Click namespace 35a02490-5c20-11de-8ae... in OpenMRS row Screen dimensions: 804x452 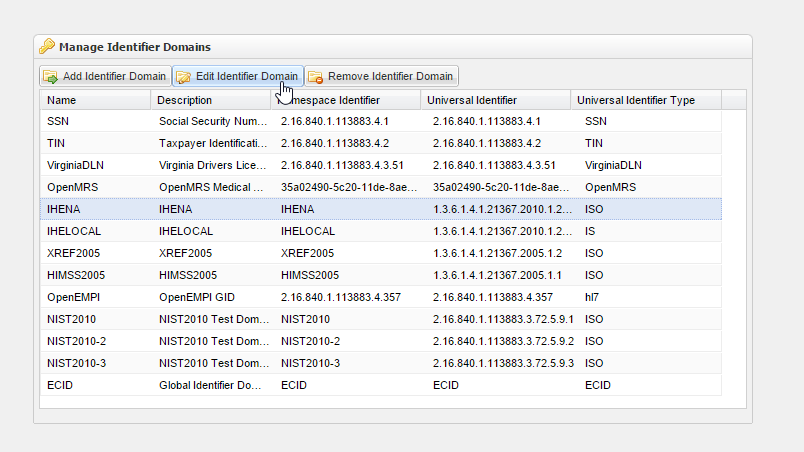(349, 188)
